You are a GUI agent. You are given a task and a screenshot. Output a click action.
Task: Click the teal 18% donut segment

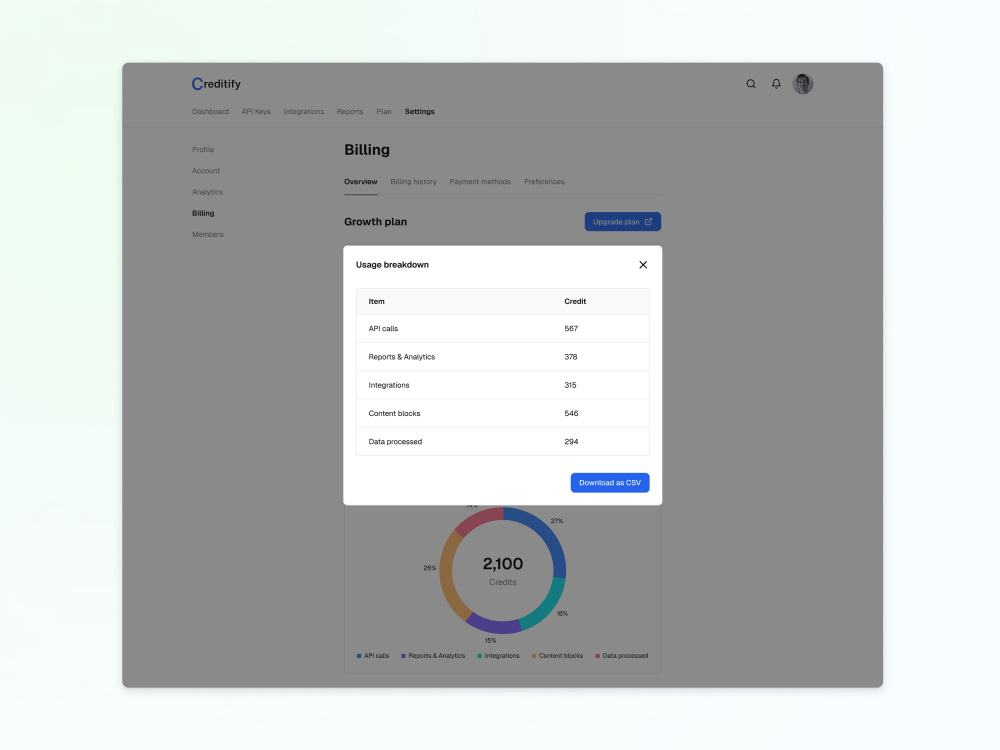pyautogui.click(x=547, y=605)
